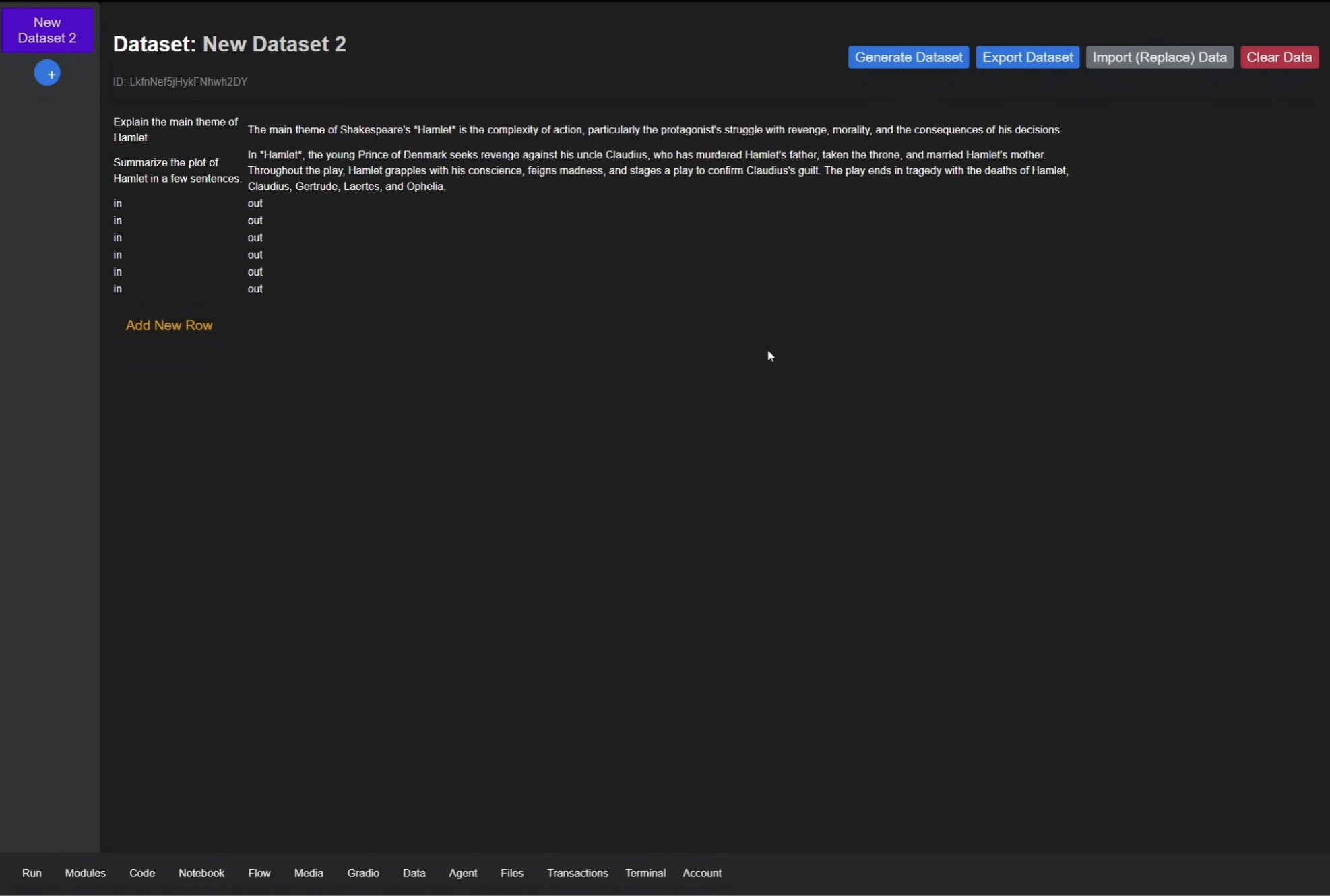Open the Media tab
The width and height of the screenshot is (1330, 896).
(x=309, y=873)
